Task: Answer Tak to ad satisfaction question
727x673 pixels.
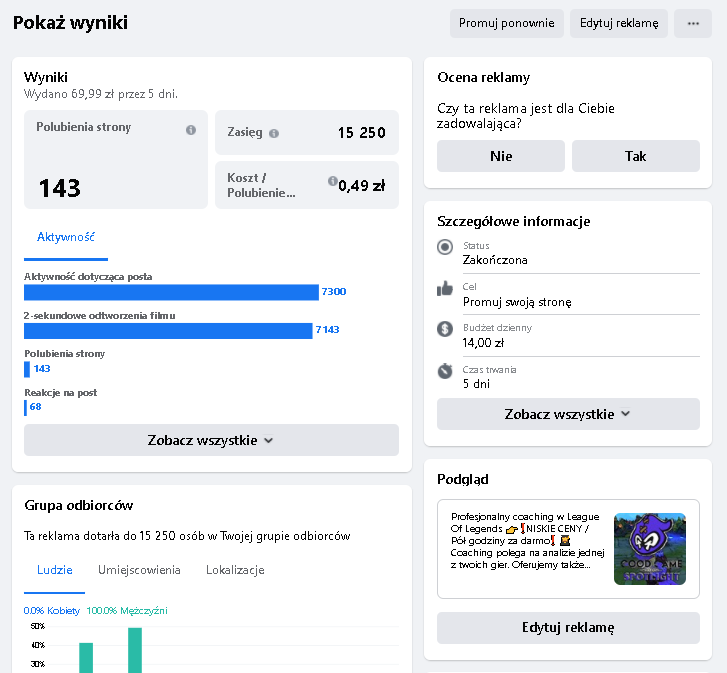Action: click(x=635, y=156)
